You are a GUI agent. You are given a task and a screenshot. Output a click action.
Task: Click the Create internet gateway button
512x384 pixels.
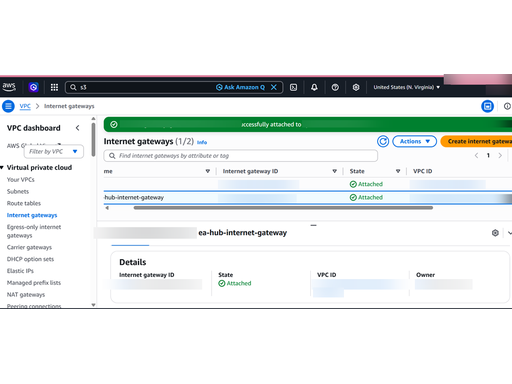(476, 141)
